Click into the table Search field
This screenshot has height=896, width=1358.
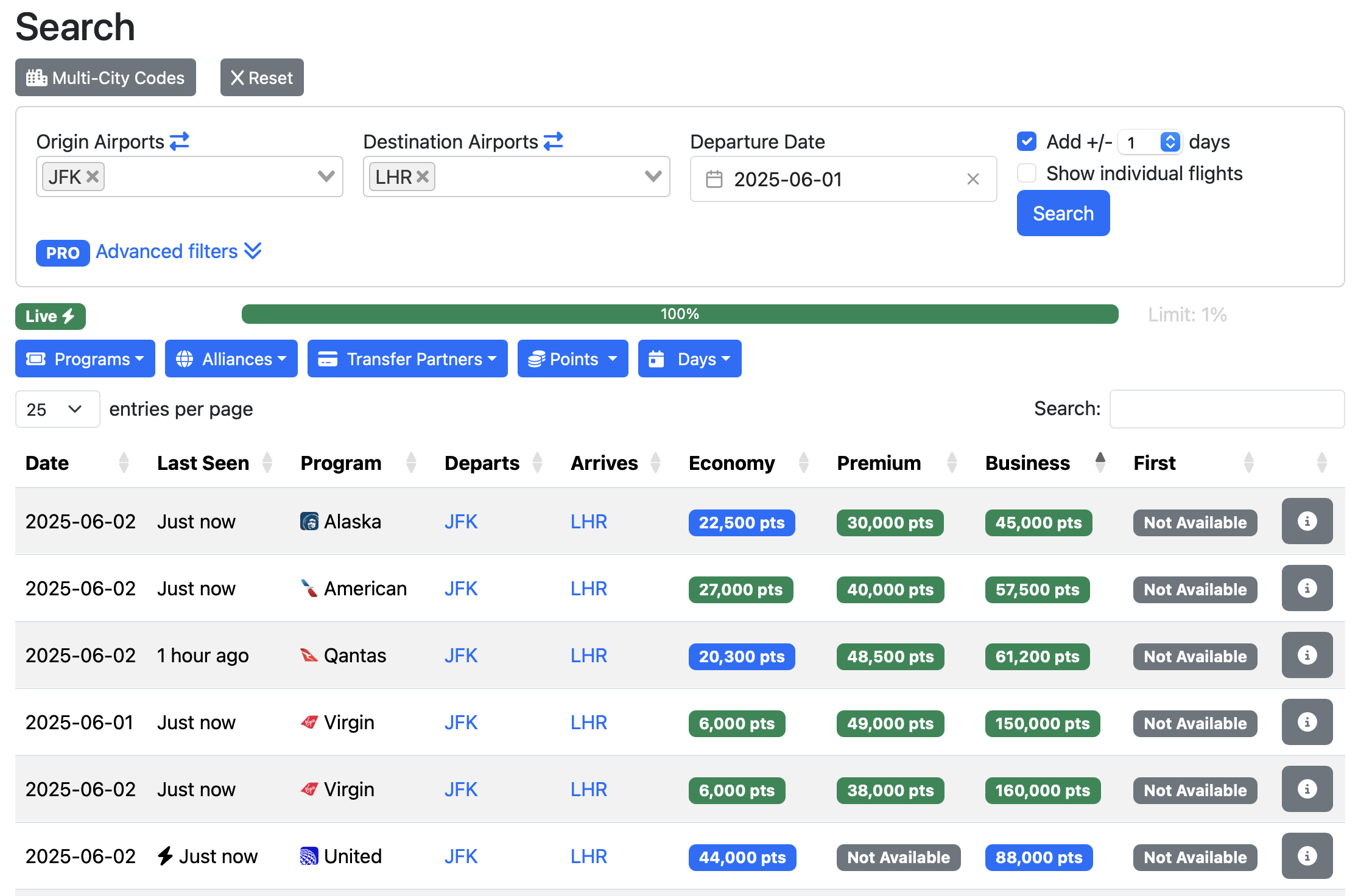1226,409
